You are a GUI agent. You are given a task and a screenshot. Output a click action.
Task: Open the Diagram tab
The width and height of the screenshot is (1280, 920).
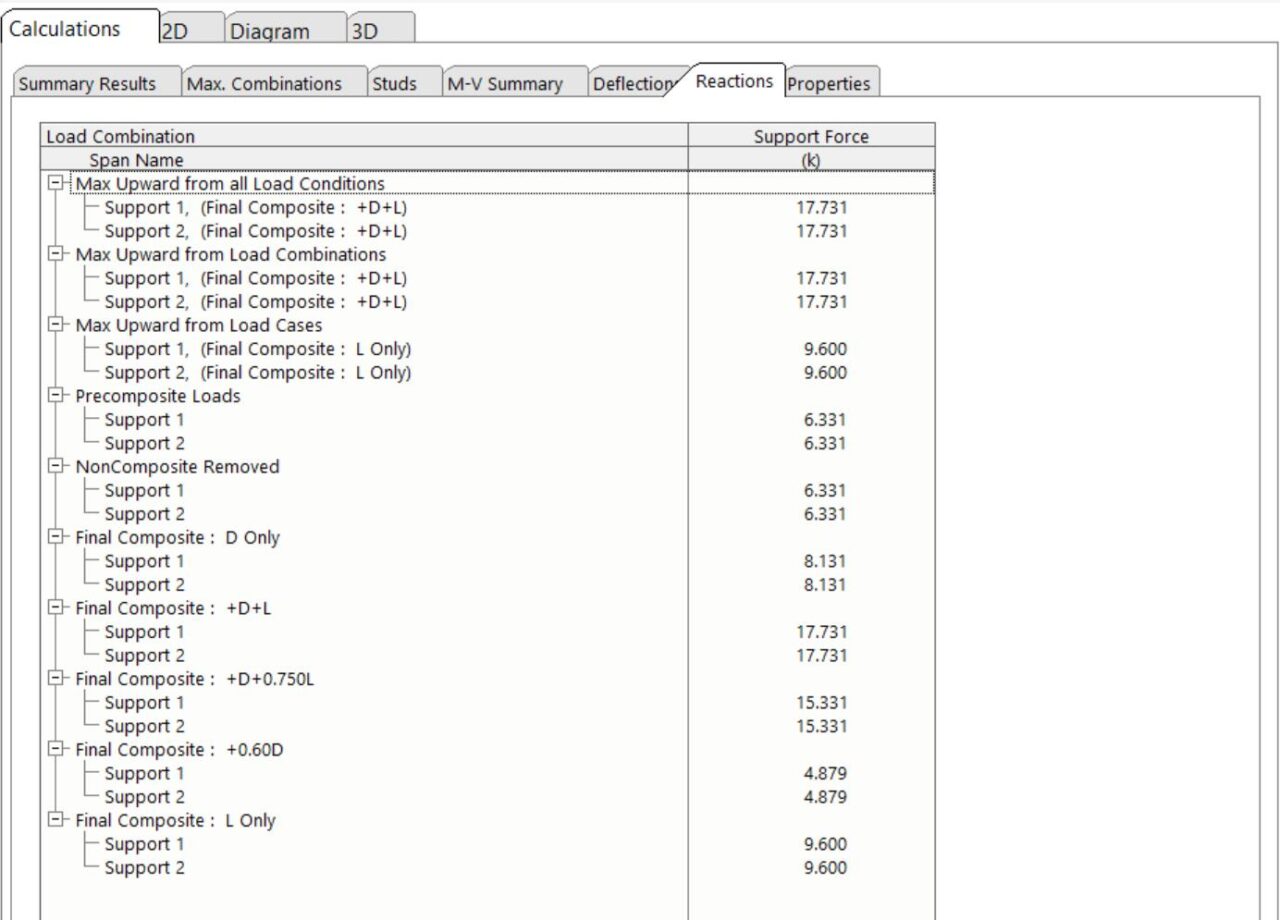point(269,31)
